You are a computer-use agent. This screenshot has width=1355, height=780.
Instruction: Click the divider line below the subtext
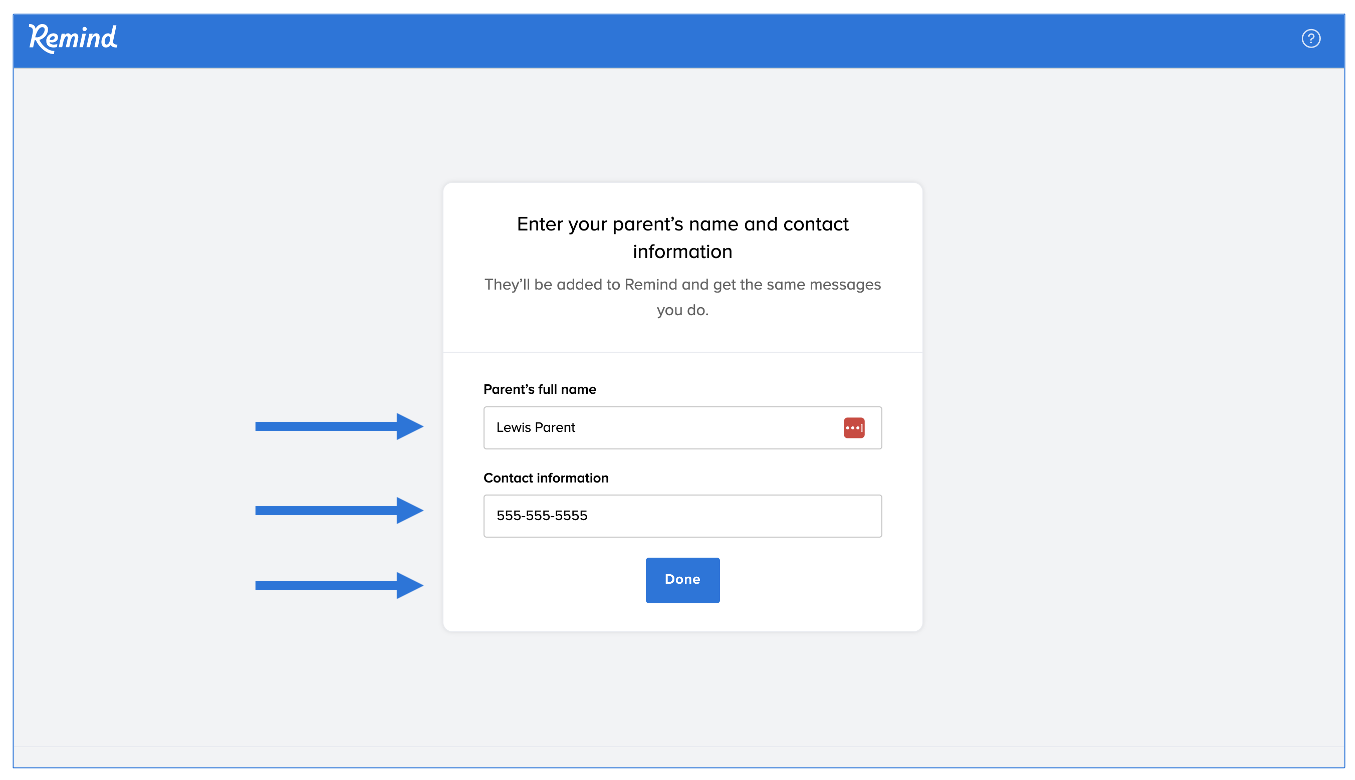tap(683, 353)
